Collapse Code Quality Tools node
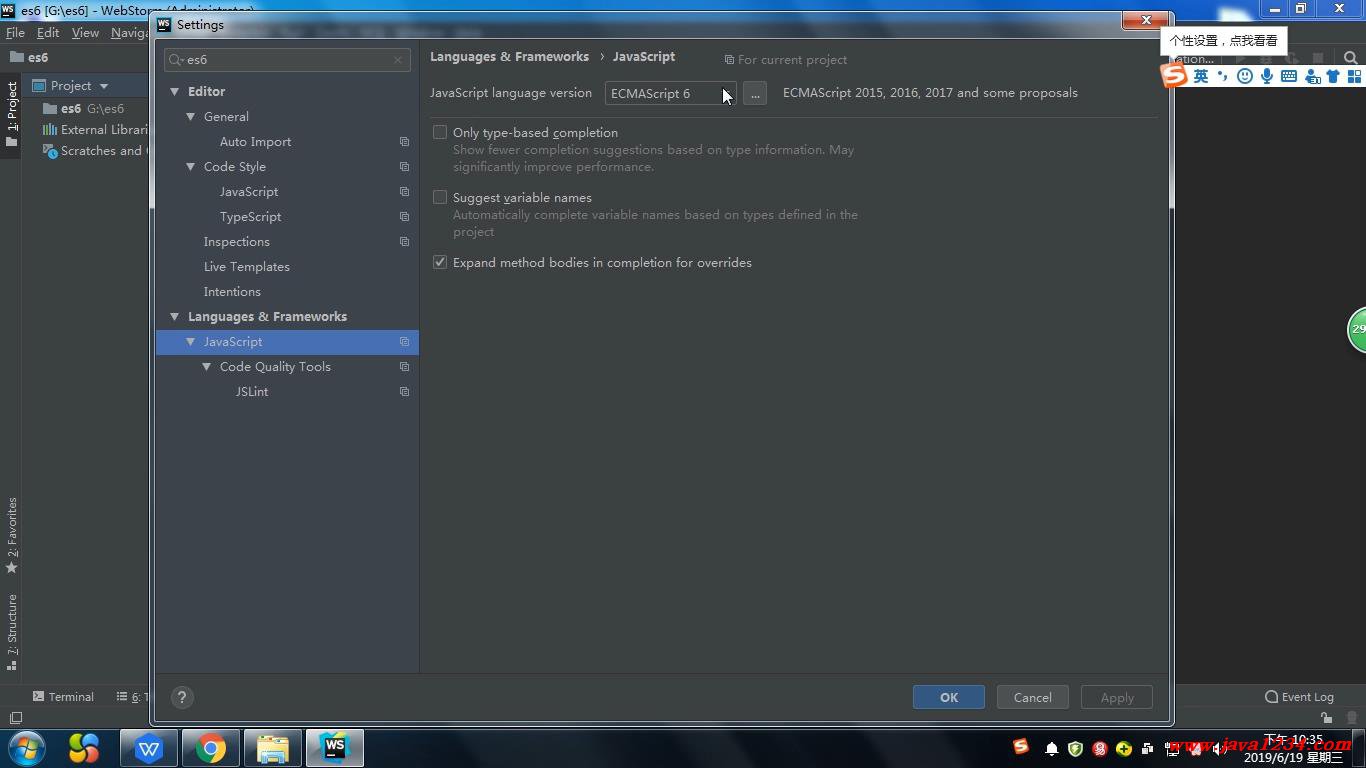This screenshot has height=768, width=1366. coord(207,367)
